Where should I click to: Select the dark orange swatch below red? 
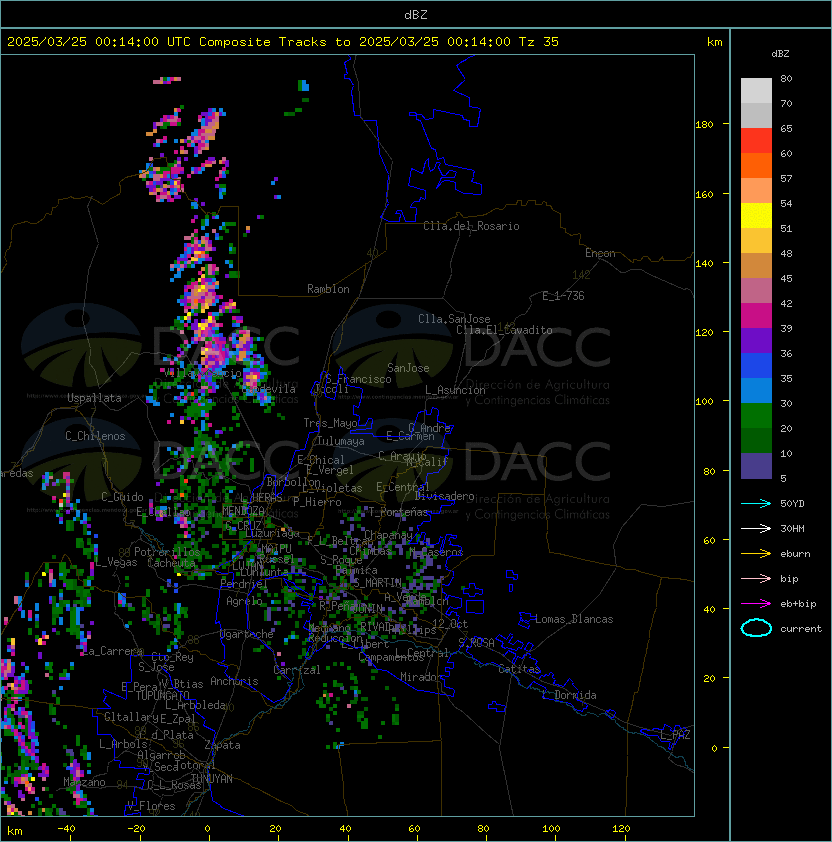tap(756, 165)
